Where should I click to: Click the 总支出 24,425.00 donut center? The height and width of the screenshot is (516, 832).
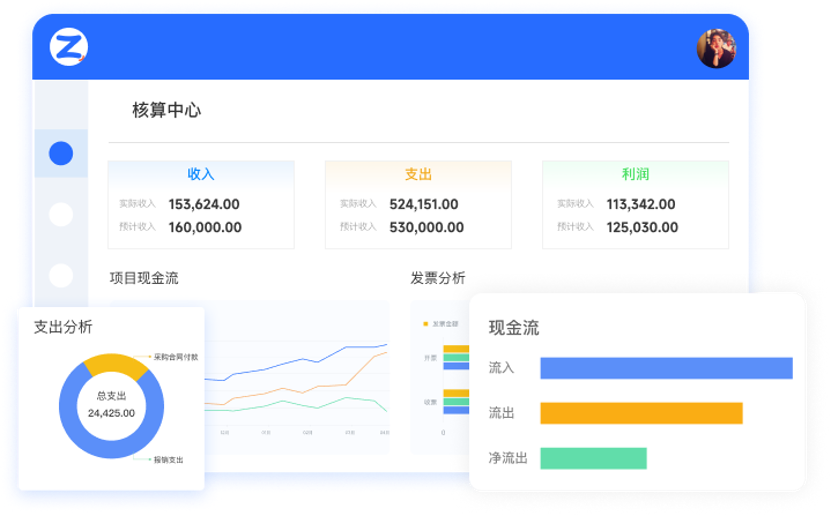pos(111,405)
